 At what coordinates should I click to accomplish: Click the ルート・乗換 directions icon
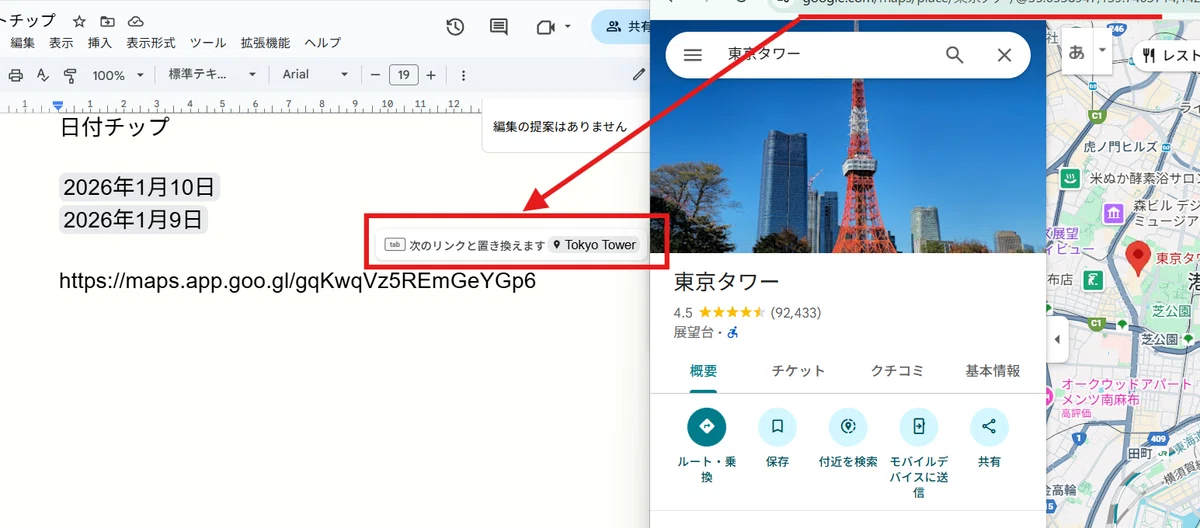click(x=706, y=427)
